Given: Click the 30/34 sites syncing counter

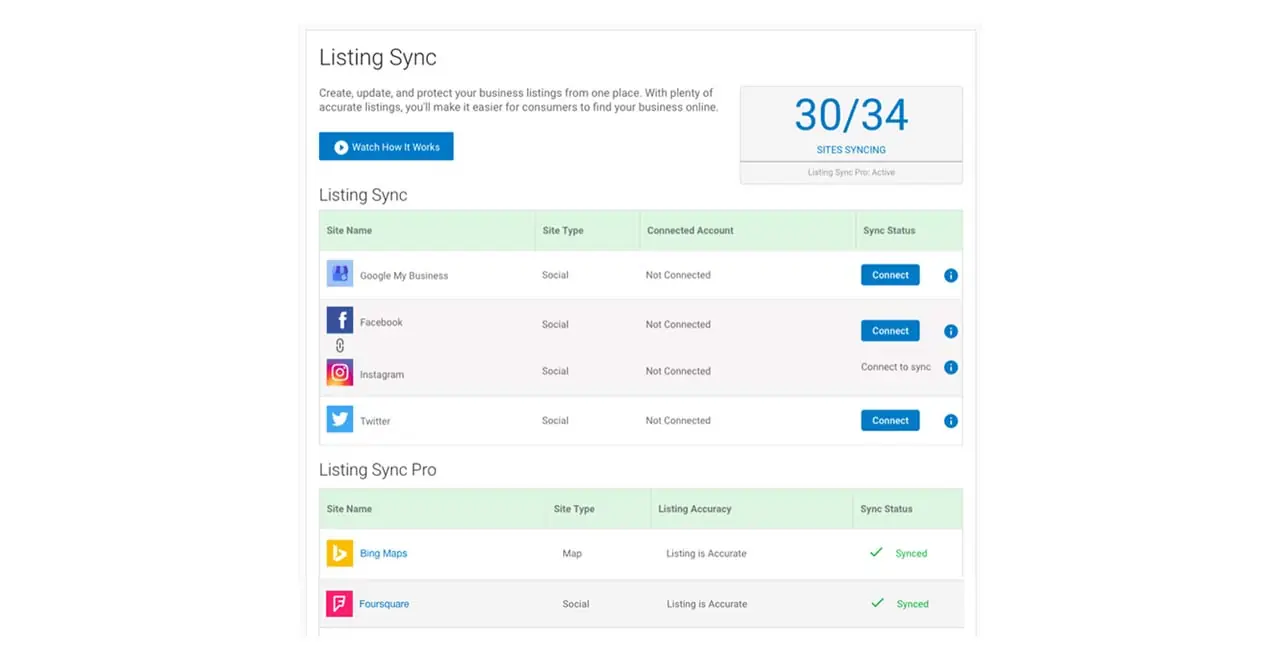Looking at the screenshot, I should (851, 115).
